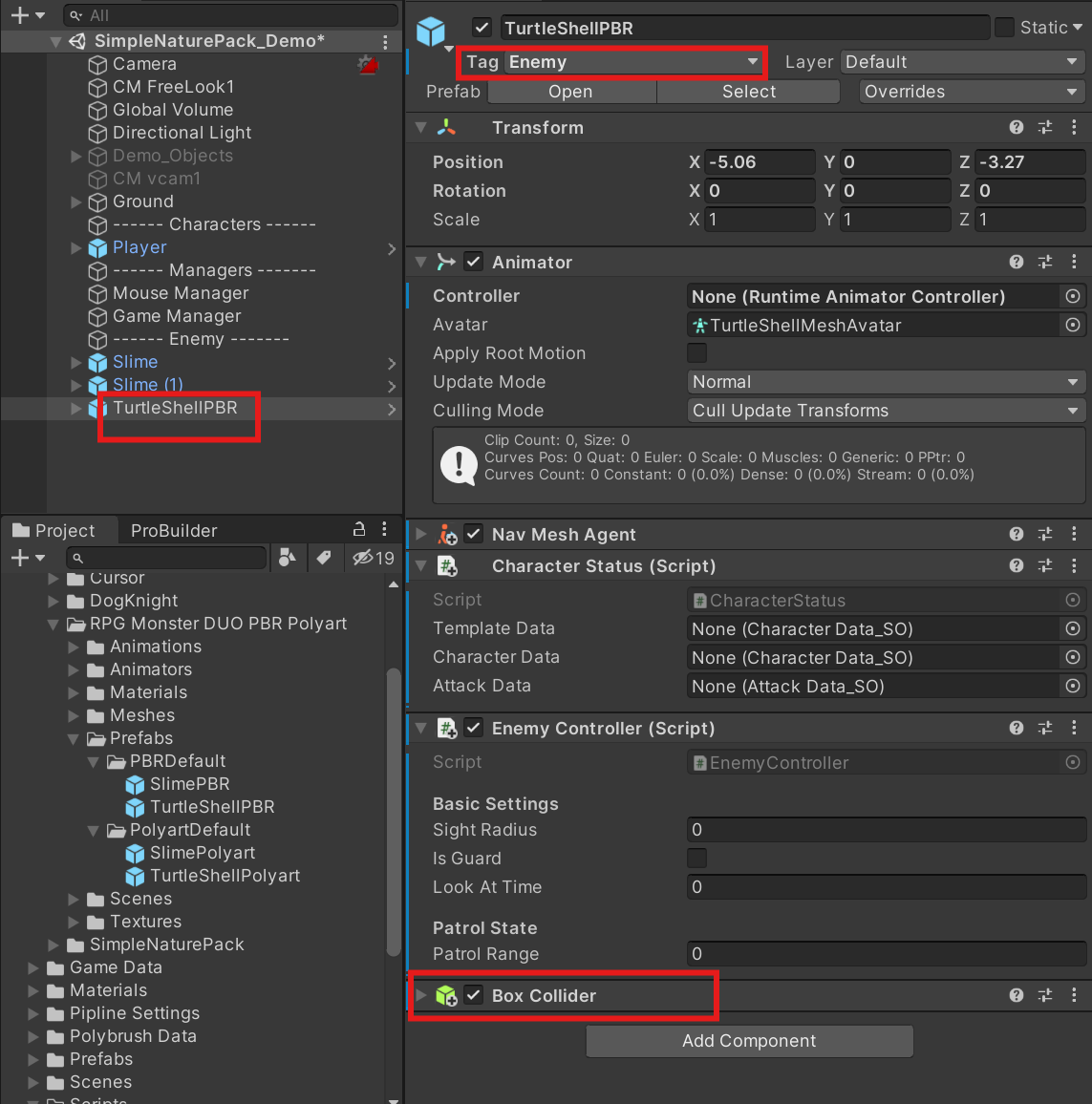Click the prefab Open button

pos(571,92)
